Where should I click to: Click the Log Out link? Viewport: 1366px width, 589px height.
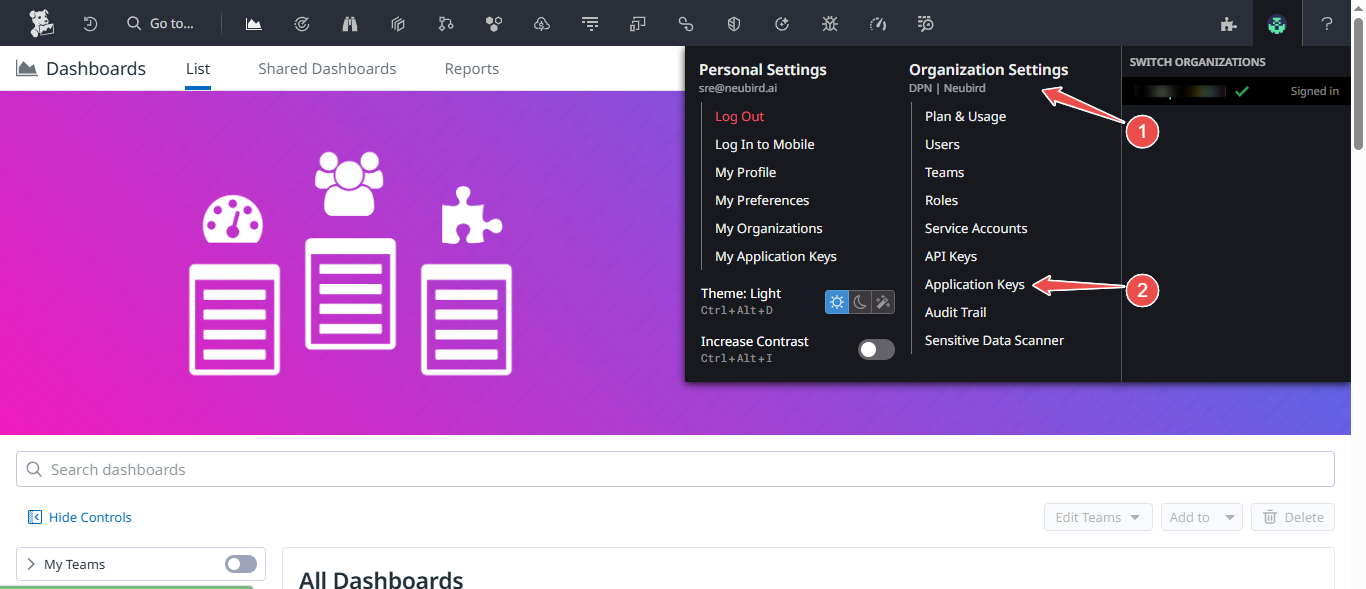click(738, 116)
